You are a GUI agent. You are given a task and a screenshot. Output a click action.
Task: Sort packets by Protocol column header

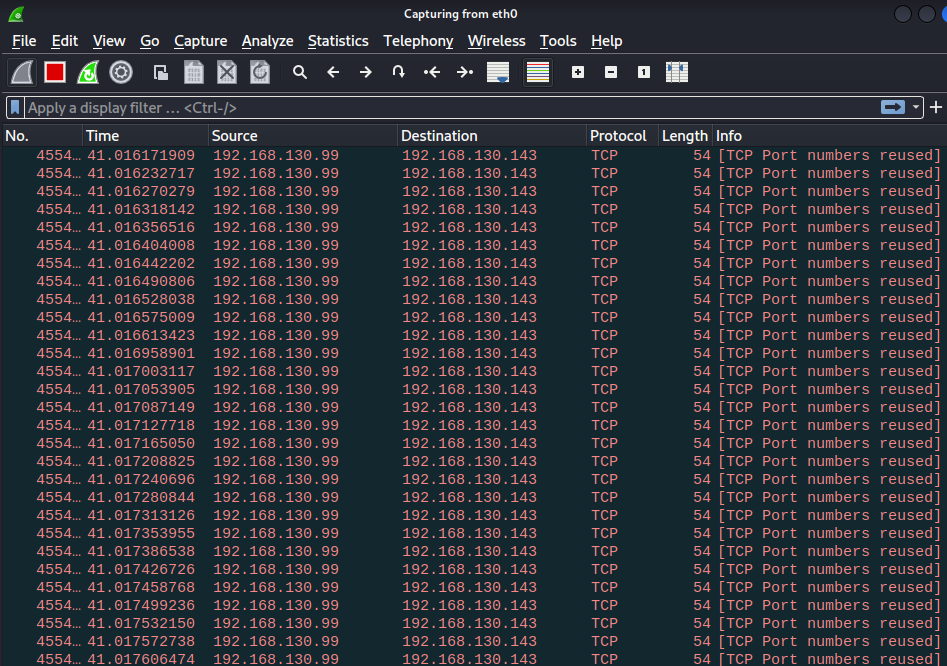click(618, 136)
